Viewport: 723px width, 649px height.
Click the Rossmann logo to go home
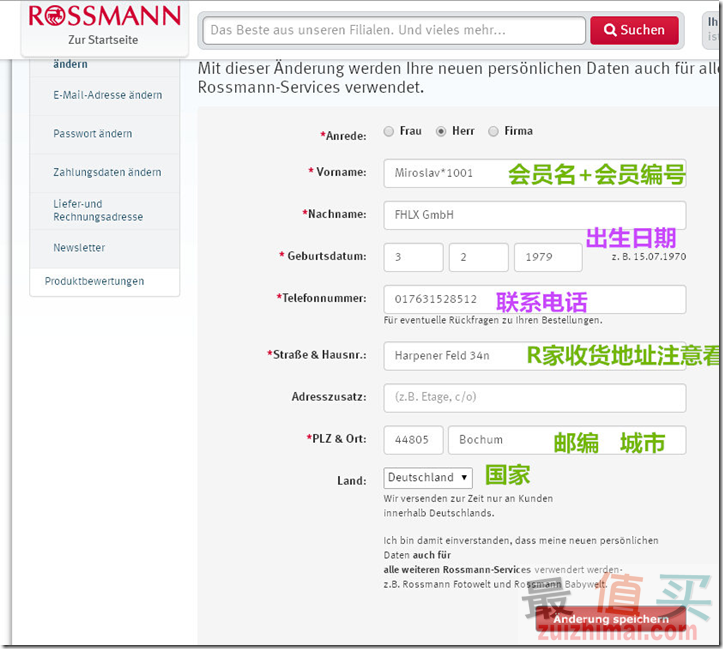click(104, 17)
